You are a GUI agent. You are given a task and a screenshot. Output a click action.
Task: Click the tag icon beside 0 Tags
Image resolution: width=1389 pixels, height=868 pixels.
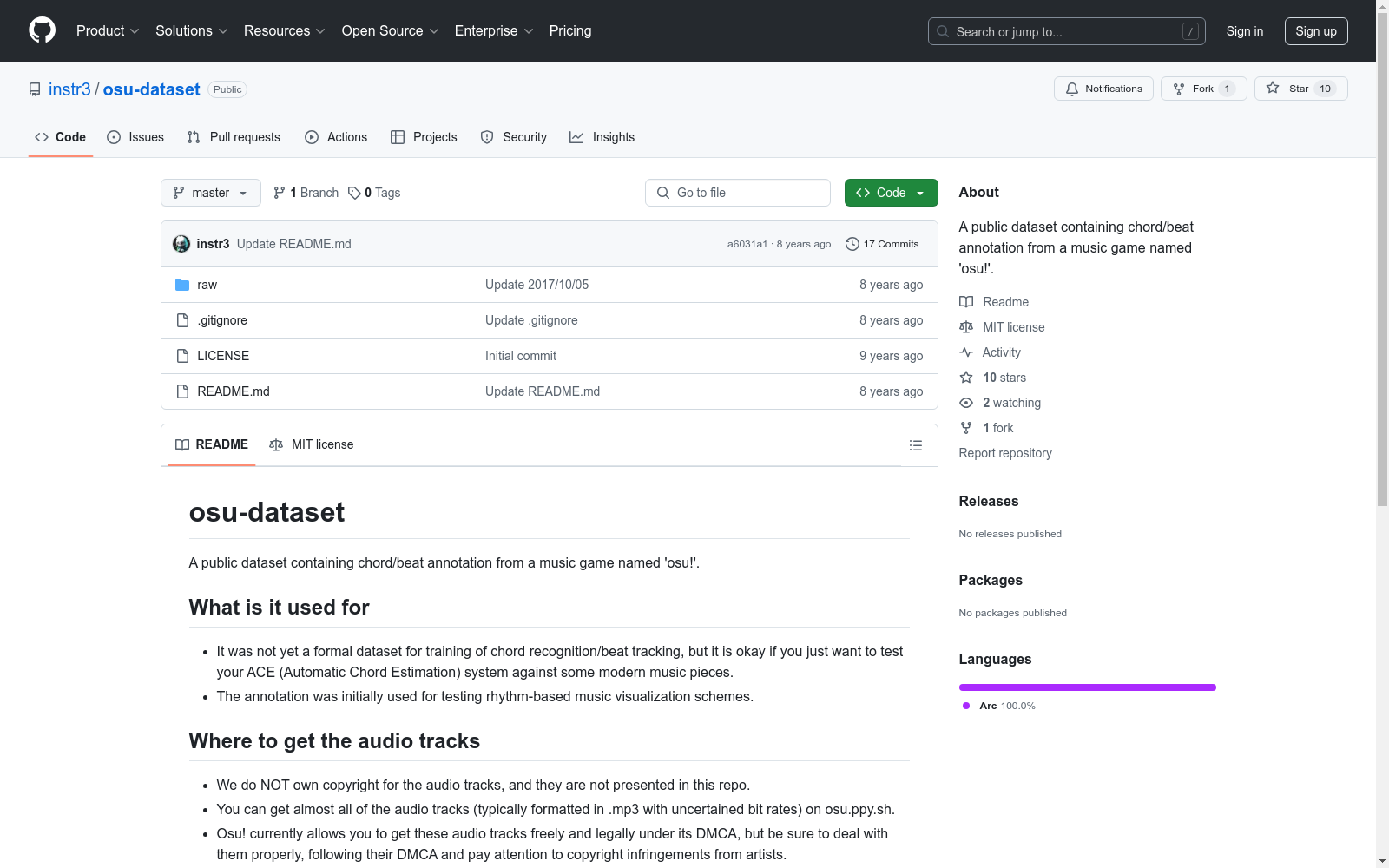[x=354, y=193]
